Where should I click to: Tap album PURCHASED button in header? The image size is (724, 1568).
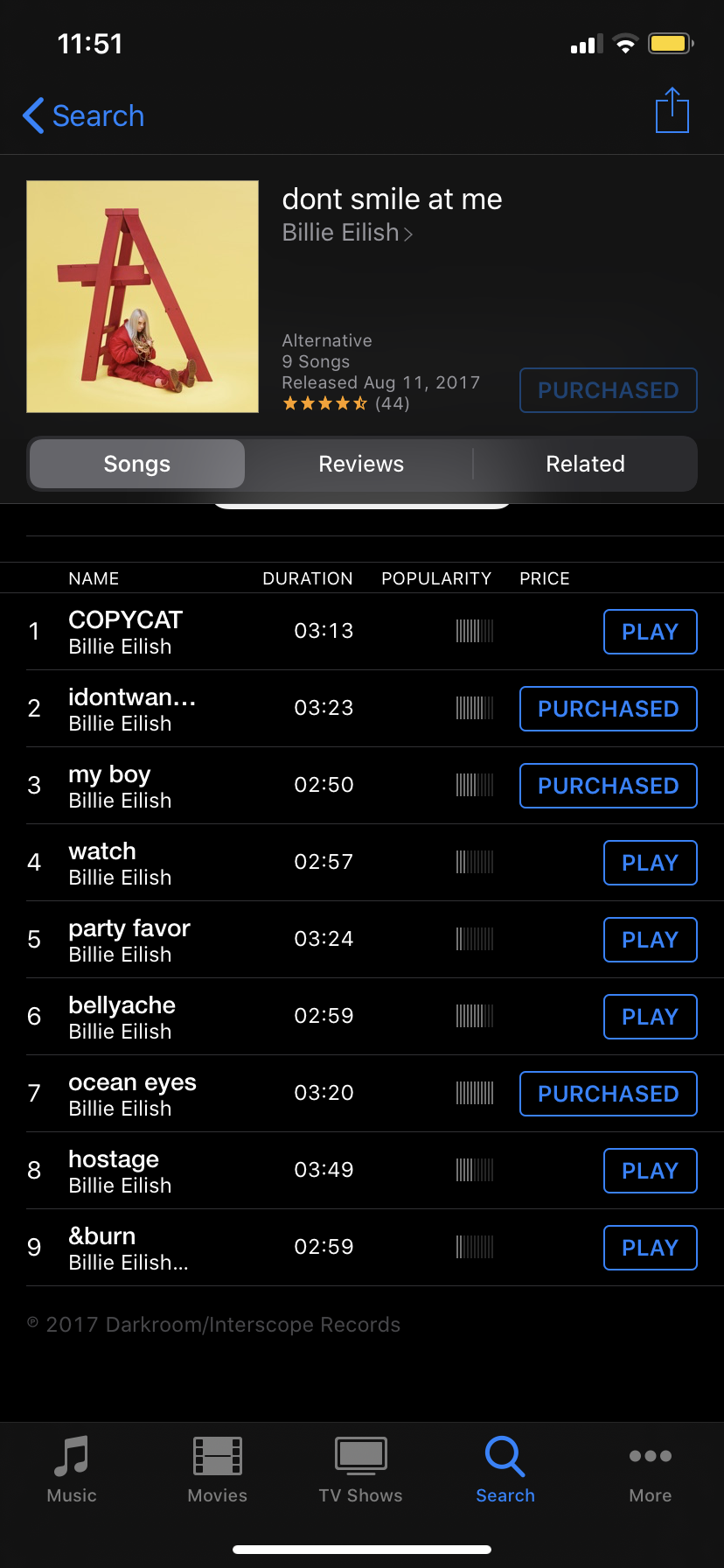click(x=608, y=390)
